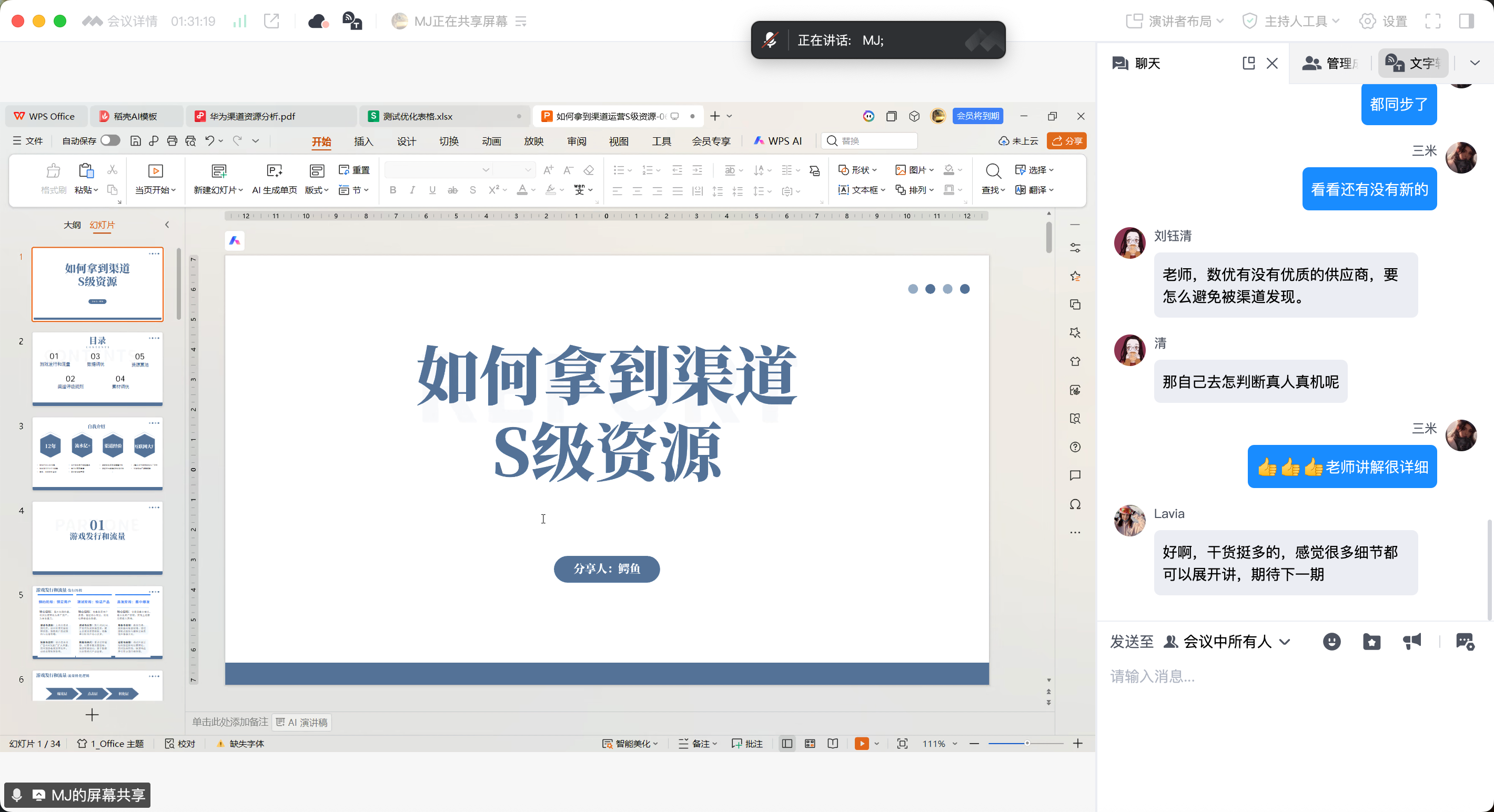Screen dimensions: 1494x812
Task: Click the find magnifier icon
Action: (993, 170)
